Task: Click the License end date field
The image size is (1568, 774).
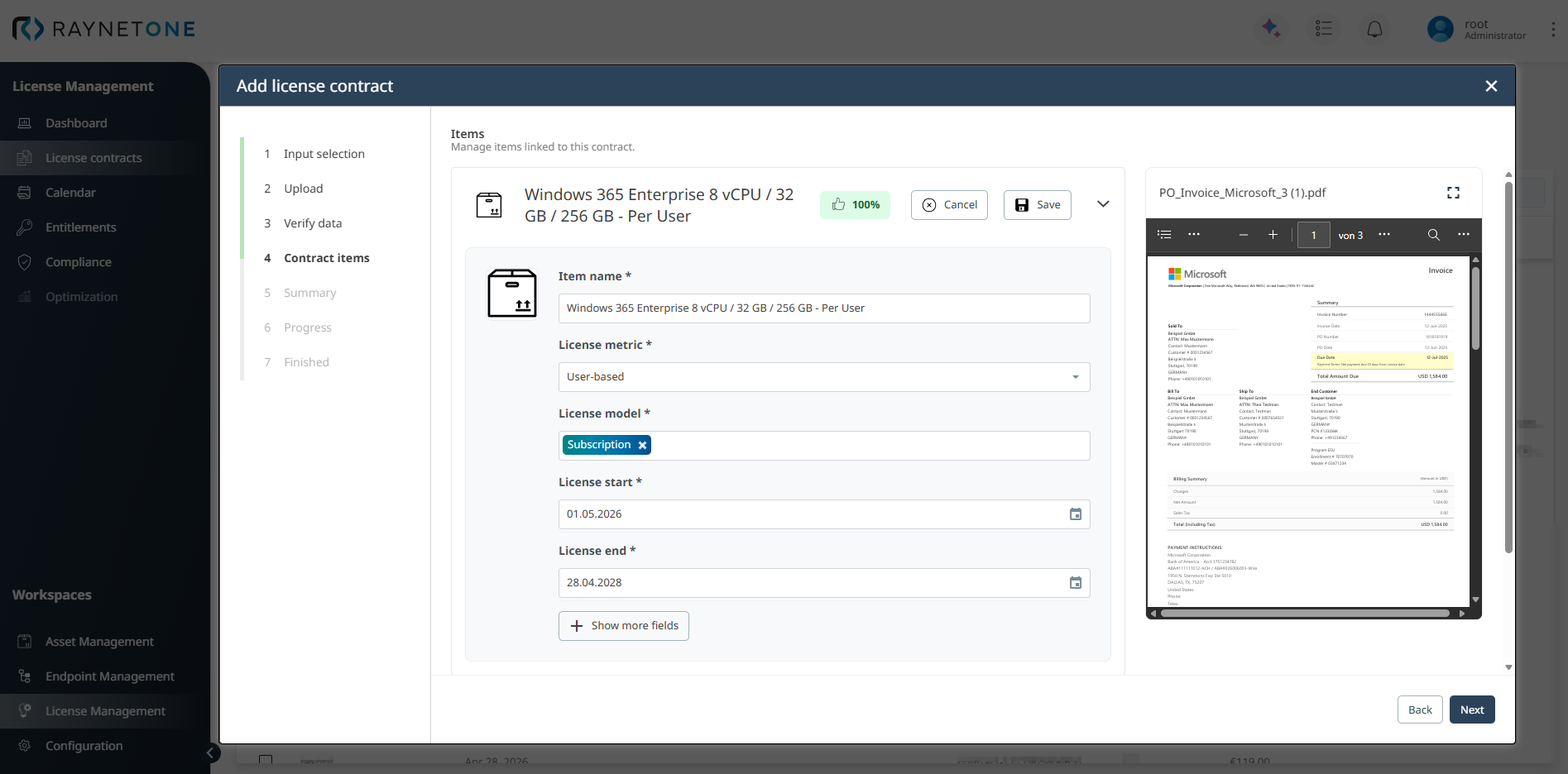Action: coord(824,583)
